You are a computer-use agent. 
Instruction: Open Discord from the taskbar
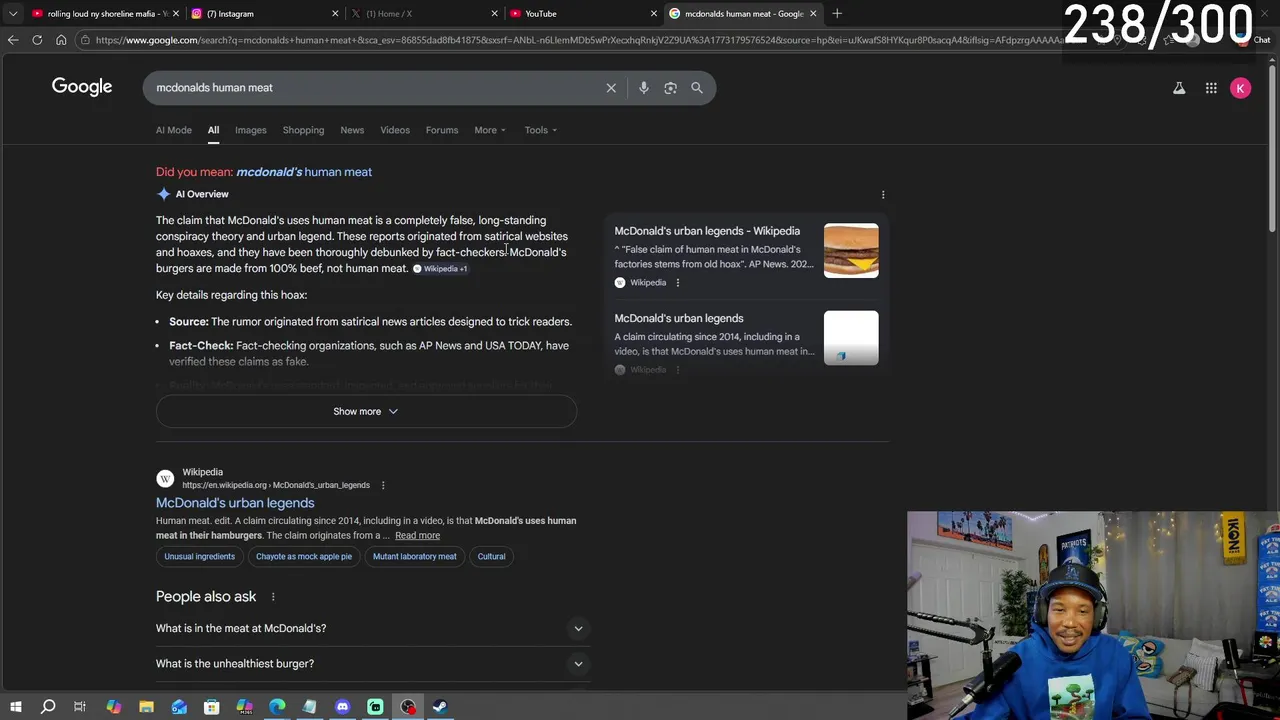click(x=342, y=707)
